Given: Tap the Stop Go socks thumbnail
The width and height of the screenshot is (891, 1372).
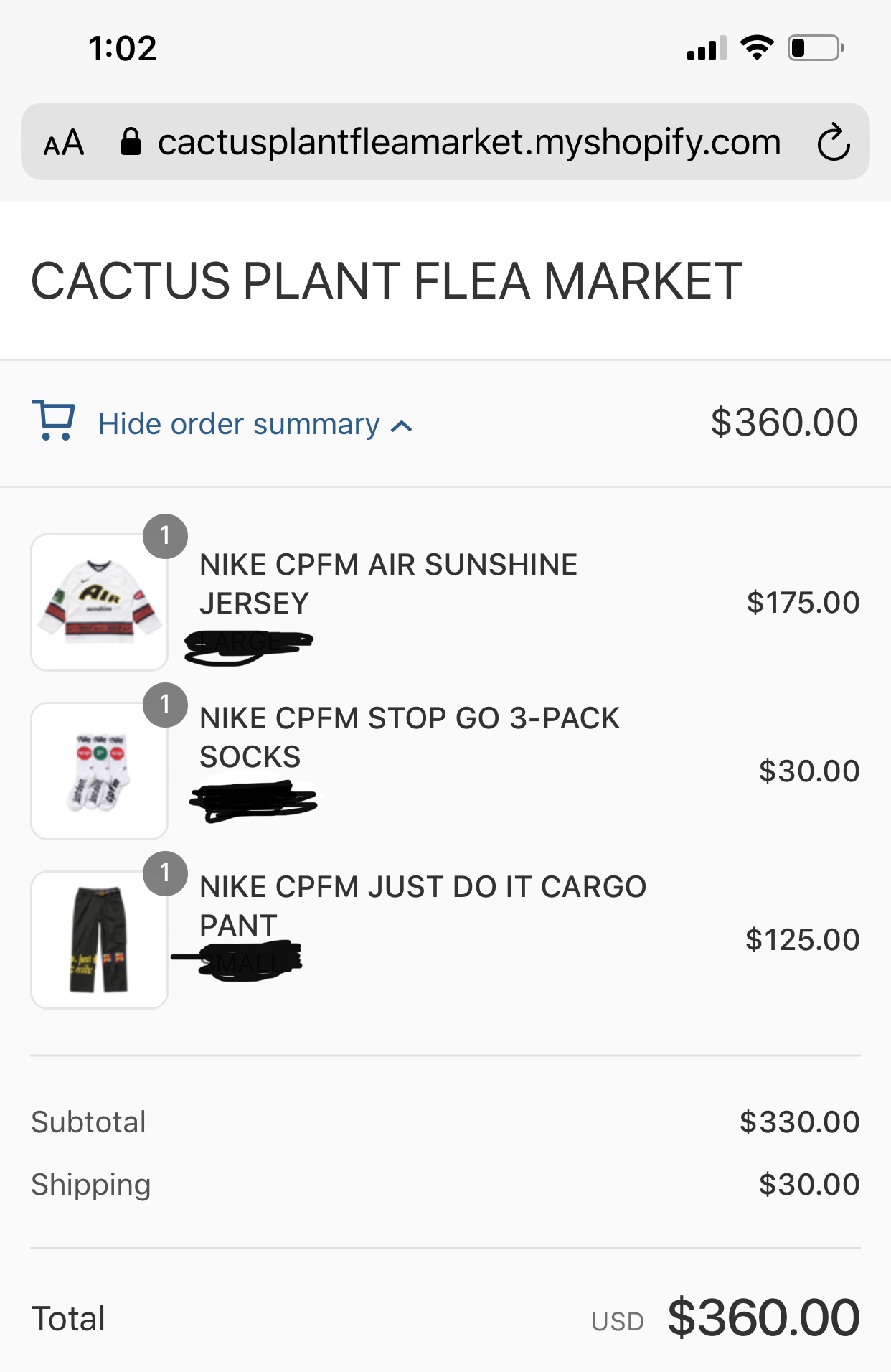Looking at the screenshot, I should (x=100, y=771).
